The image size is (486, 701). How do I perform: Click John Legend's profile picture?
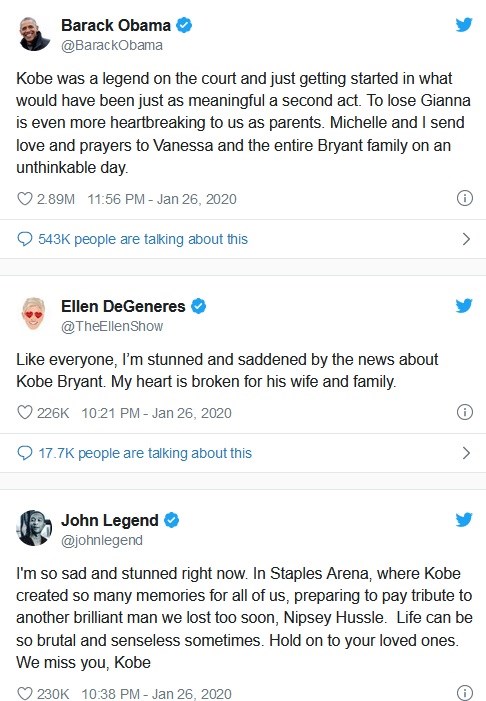coord(34,528)
